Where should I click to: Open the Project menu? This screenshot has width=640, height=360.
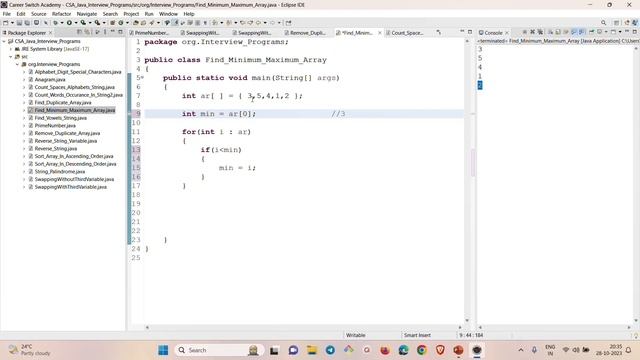point(131,14)
